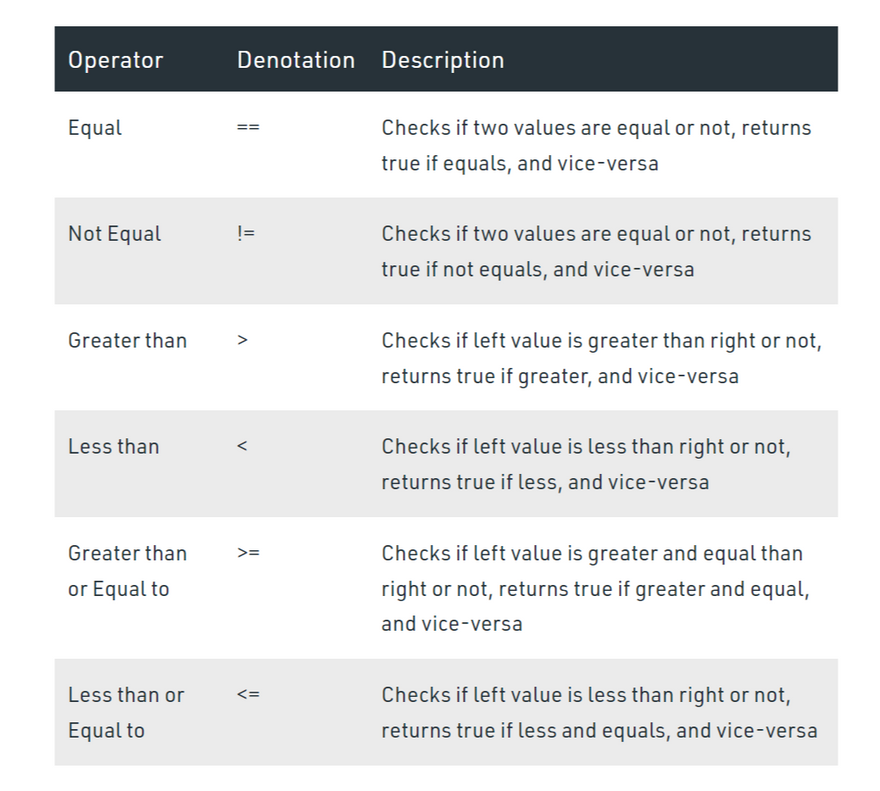Click the 'Less than' operator name

(113, 446)
